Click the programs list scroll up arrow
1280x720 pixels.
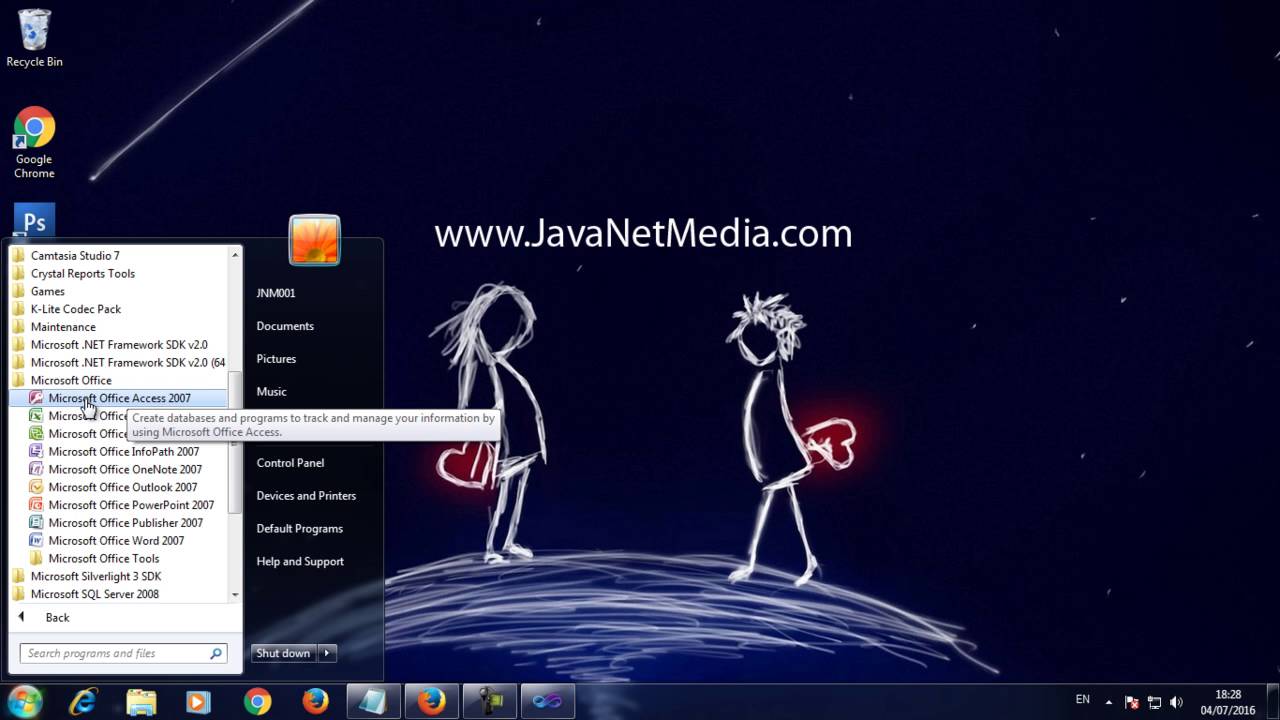tap(235, 255)
